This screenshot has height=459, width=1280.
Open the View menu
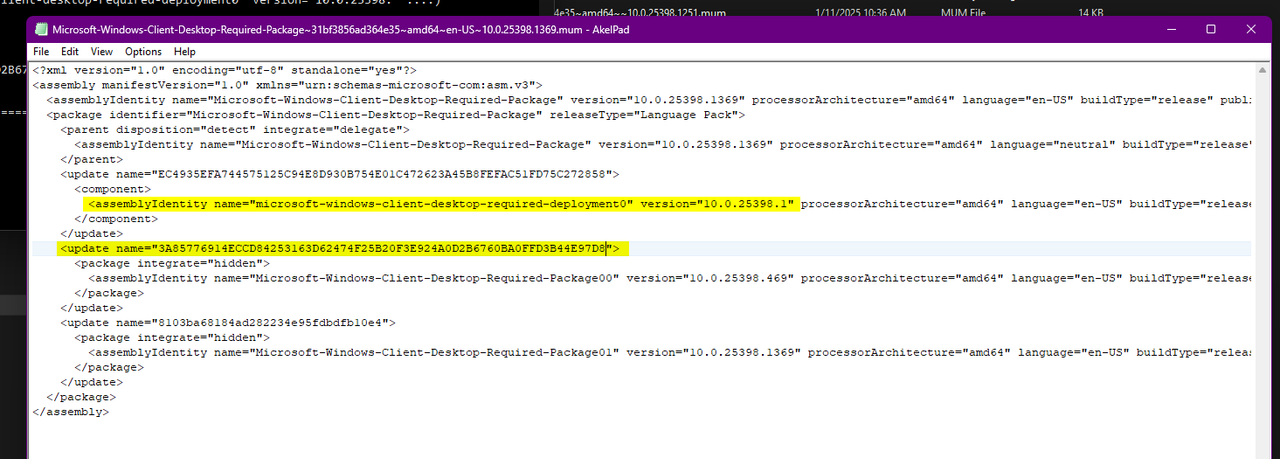click(x=102, y=51)
